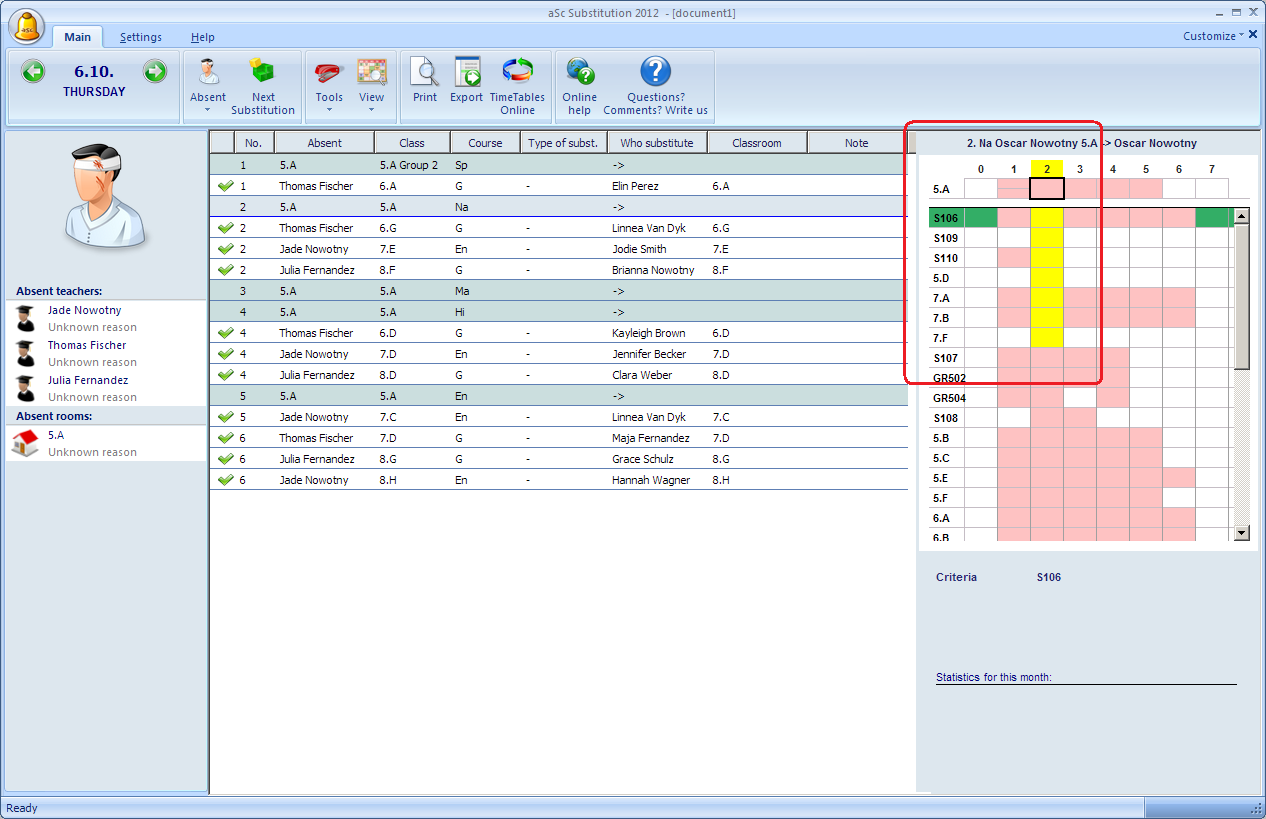The height and width of the screenshot is (819, 1266).
Task: Select absent teacher Thomas Fischer in sidebar
Action: point(87,345)
